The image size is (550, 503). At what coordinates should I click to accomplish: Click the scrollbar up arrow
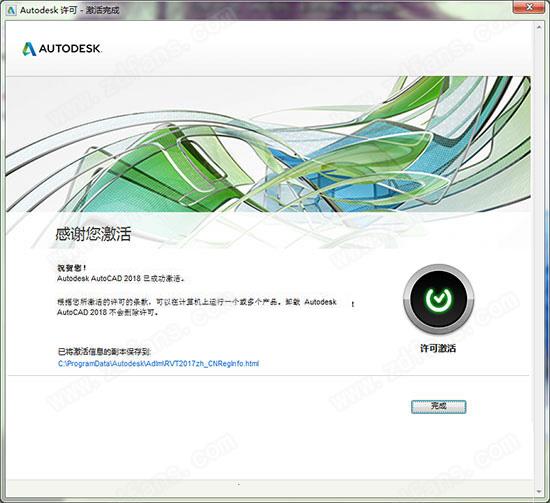click(x=539, y=27)
